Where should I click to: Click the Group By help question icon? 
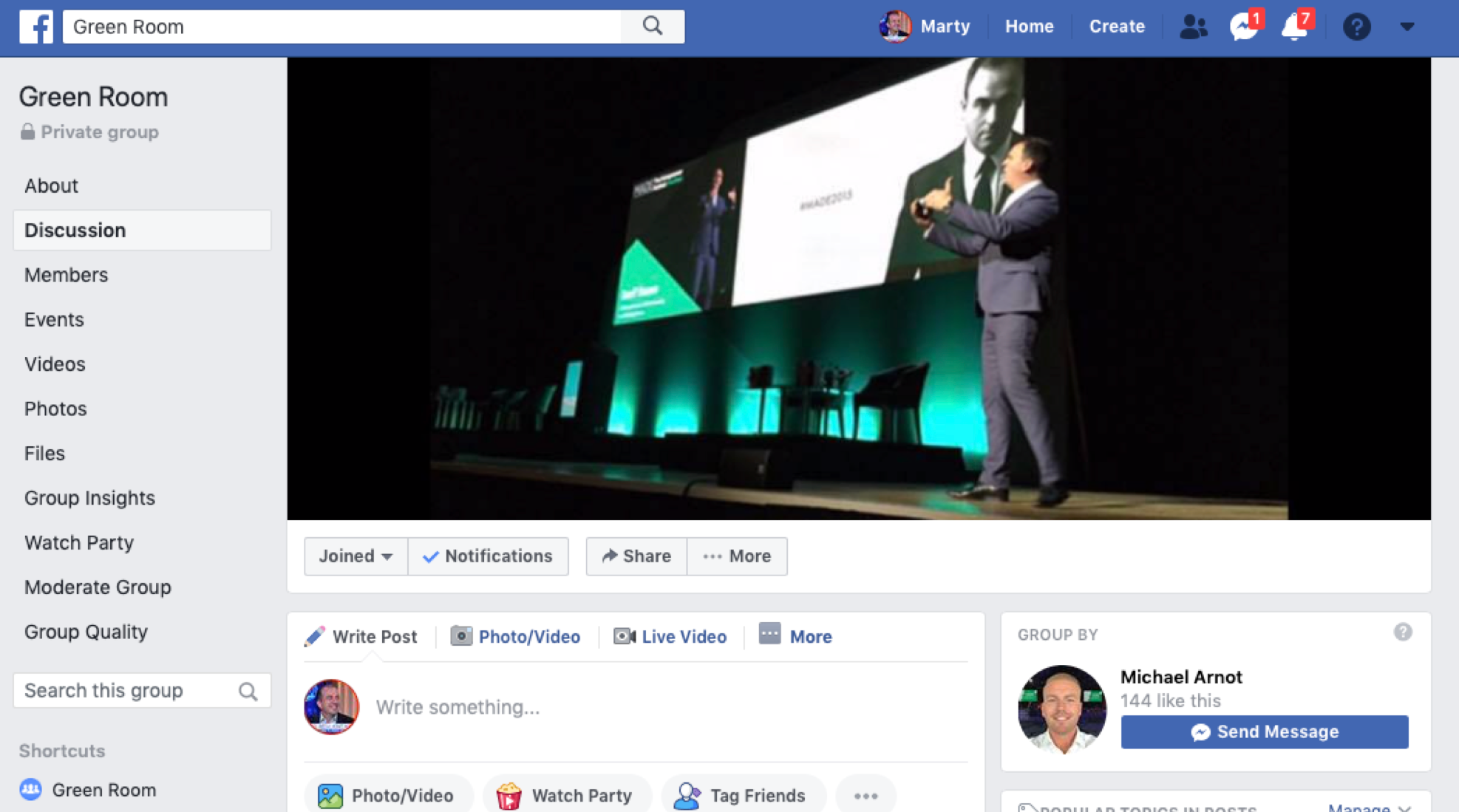(1402, 632)
